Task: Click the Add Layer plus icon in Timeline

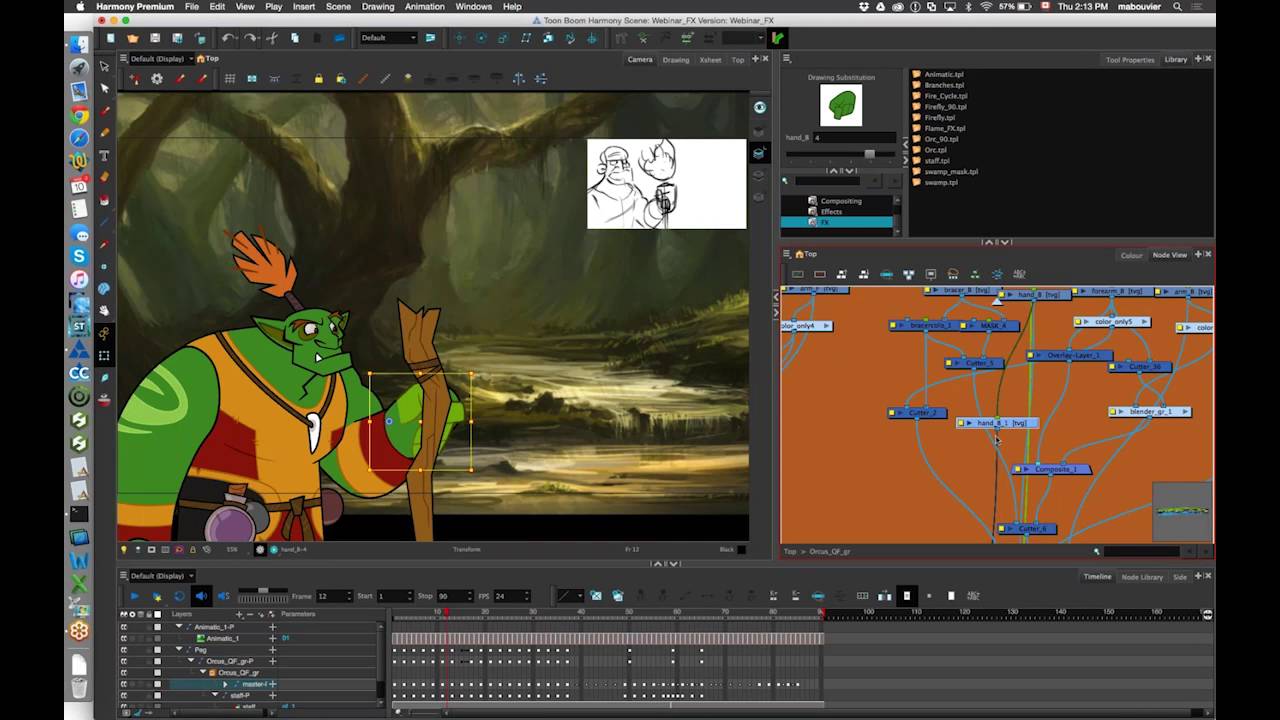Action: [x=239, y=614]
